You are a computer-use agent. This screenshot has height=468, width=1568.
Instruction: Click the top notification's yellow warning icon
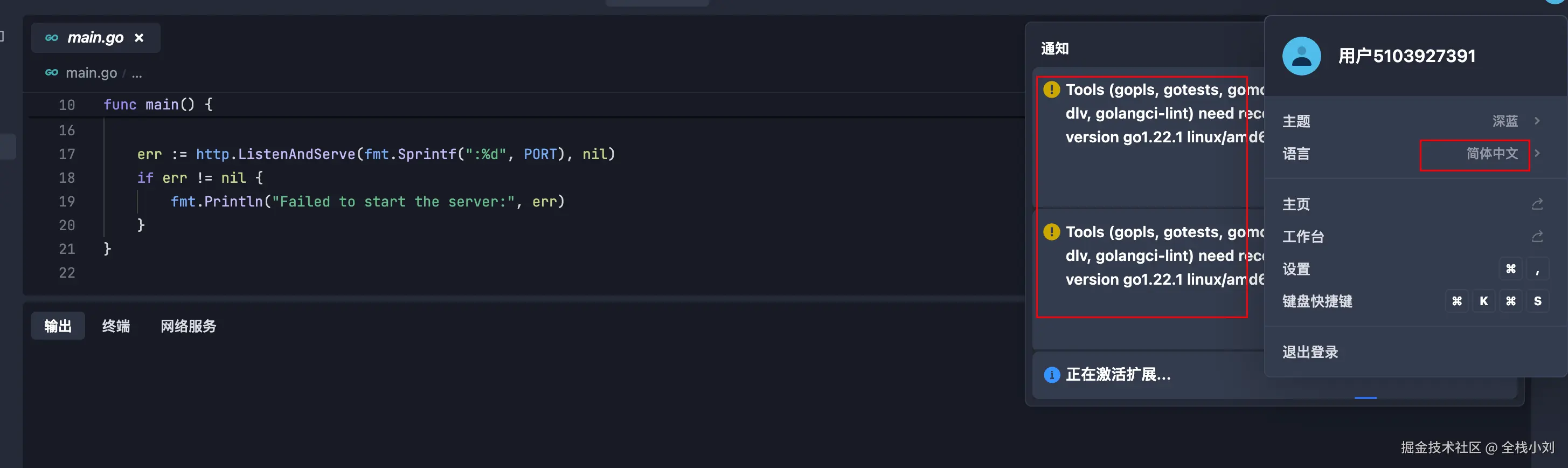[x=1051, y=90]
